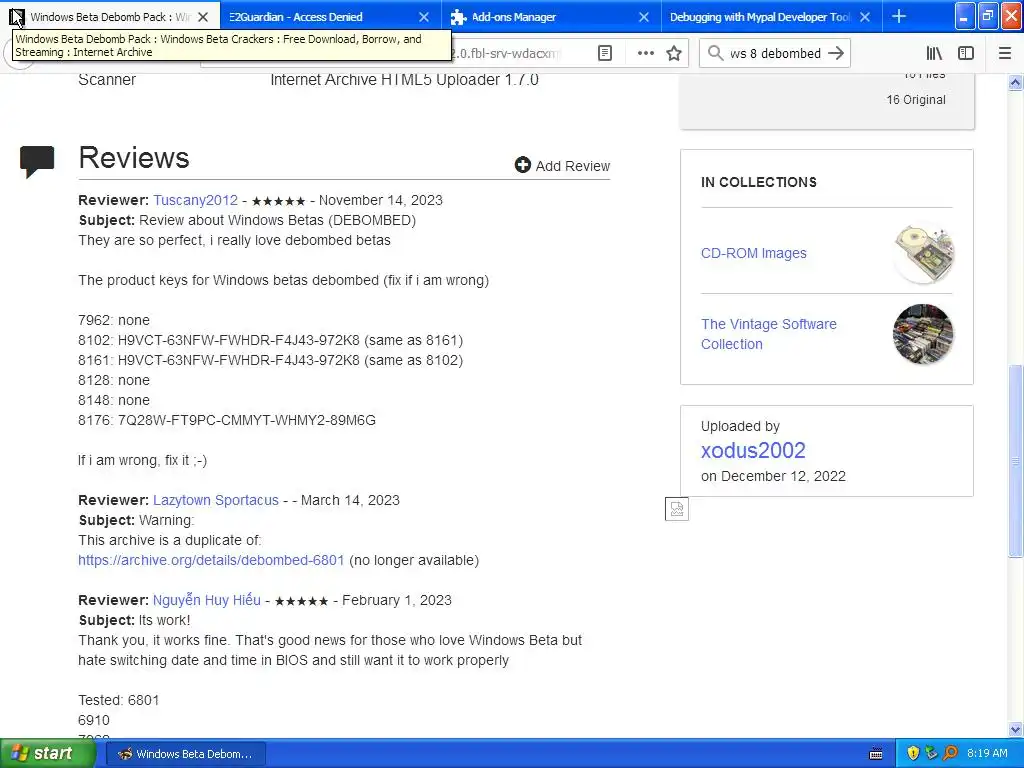Image resolution: width=1024 pixels, height=768 pixels.
Task: Click the security shield tray icon
Action: pos(913,753)
